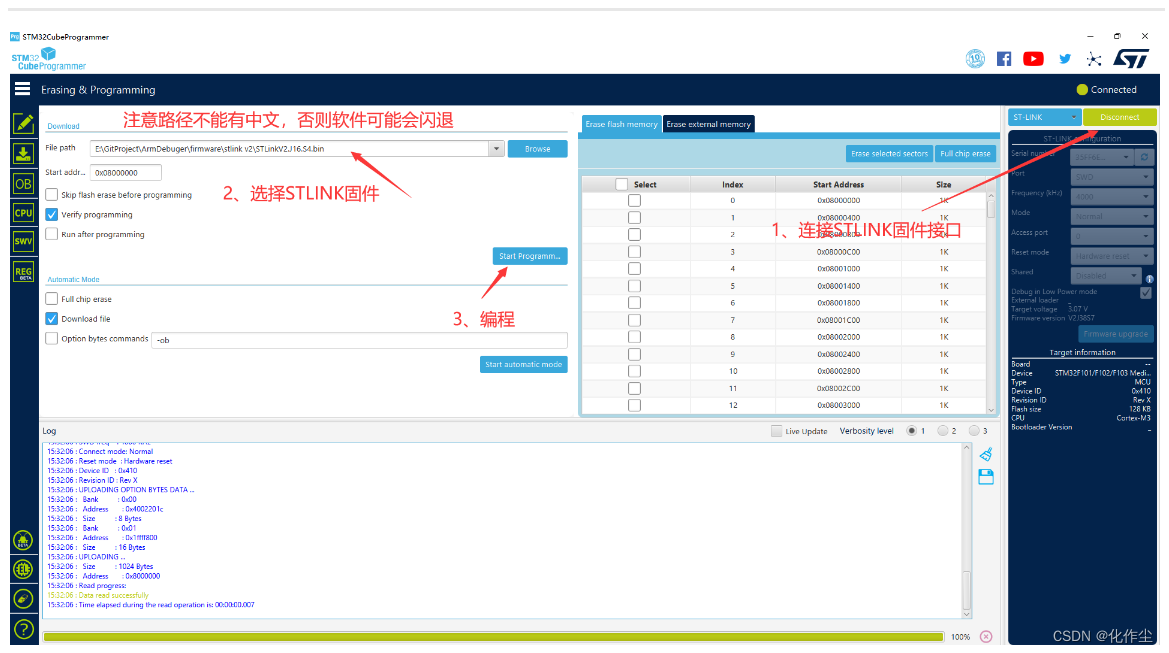Click the Option bytes commands text field
1169x653 pixels.
coord(359,340)
